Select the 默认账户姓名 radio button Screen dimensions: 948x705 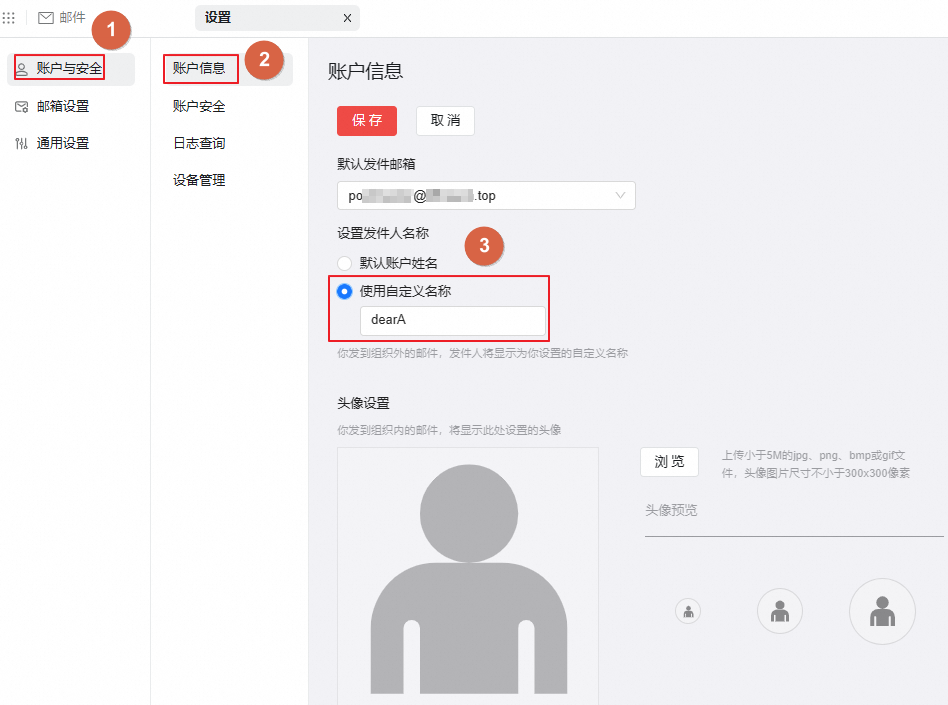coord(344,263)
